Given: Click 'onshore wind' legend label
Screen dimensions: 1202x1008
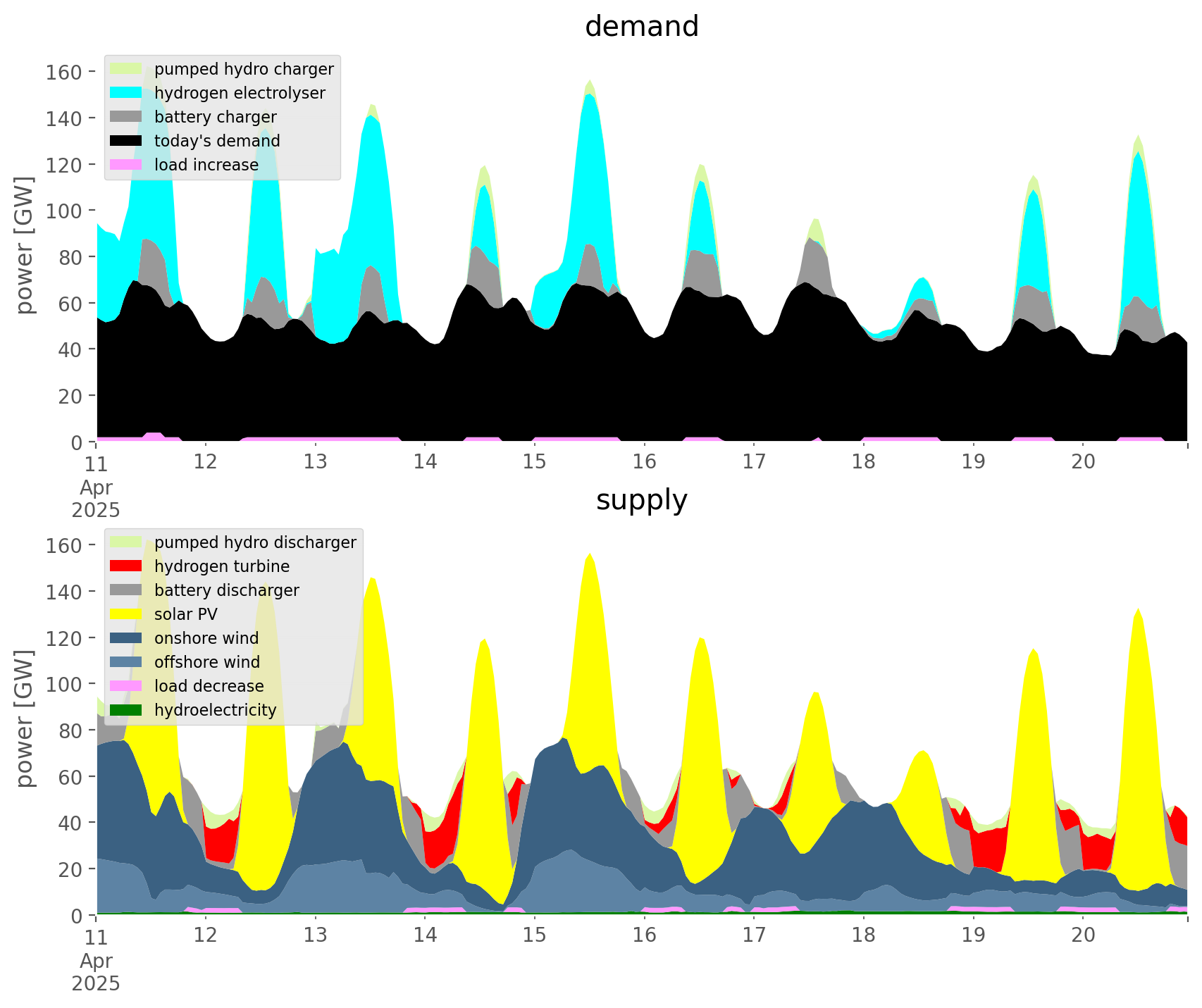Looking at the screenshot, I should pos(206,638).
